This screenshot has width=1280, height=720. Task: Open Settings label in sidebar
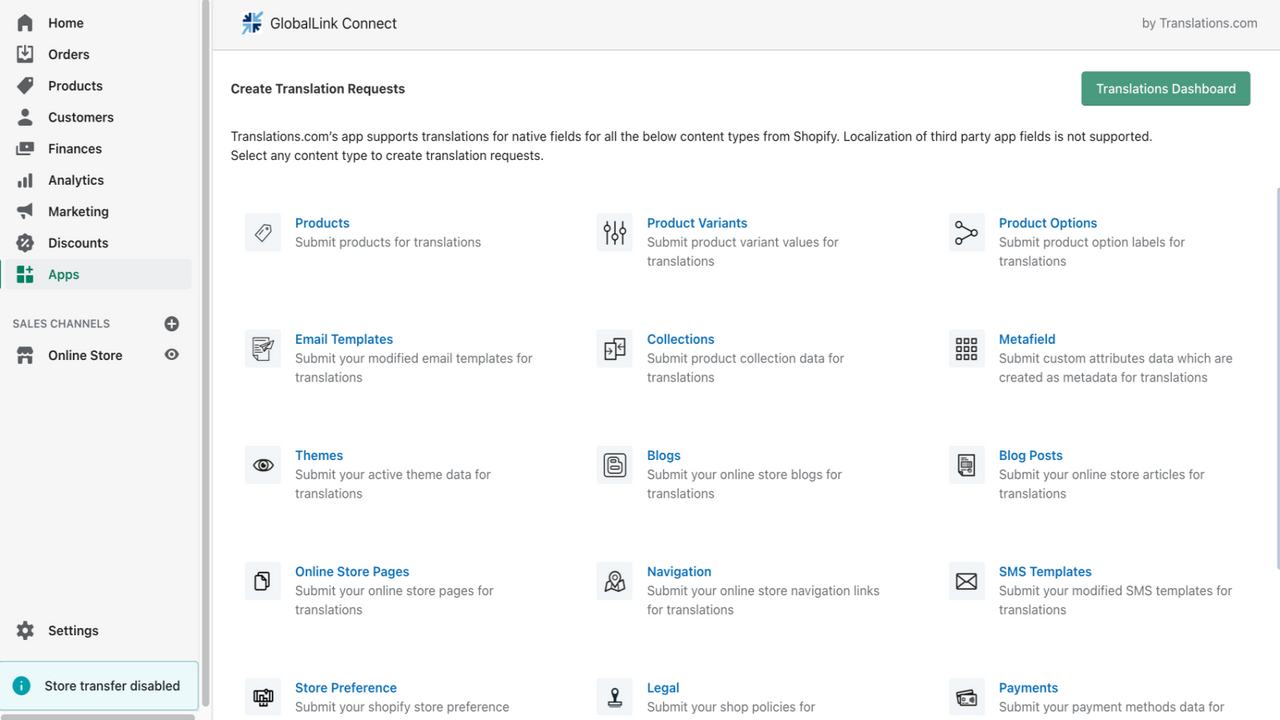tap(73, 631)
